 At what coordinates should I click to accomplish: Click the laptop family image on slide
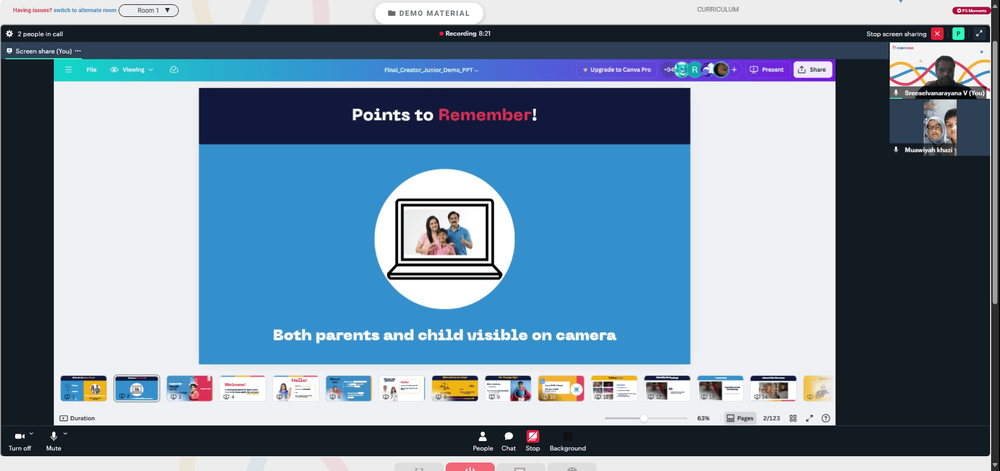445,239
